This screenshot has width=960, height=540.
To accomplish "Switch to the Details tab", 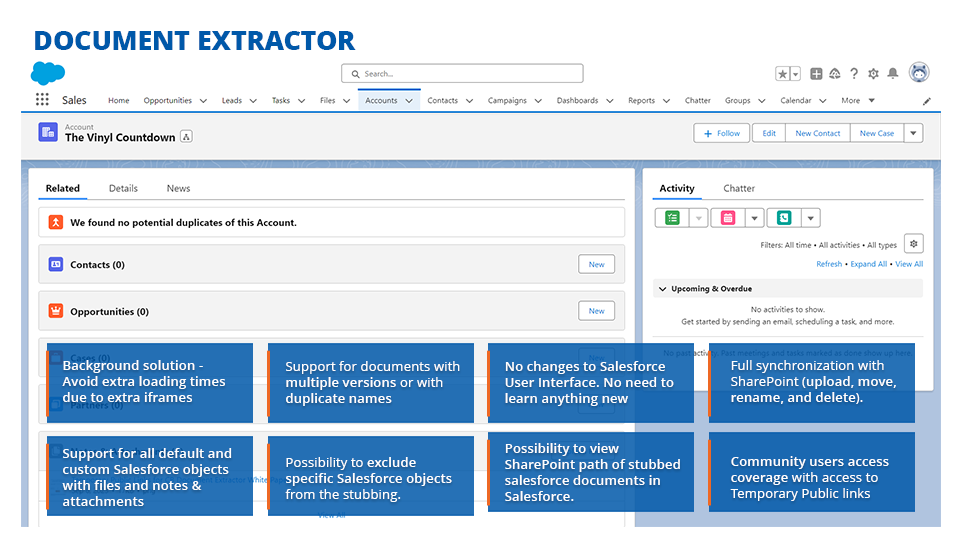I will [x=123, y=189].
